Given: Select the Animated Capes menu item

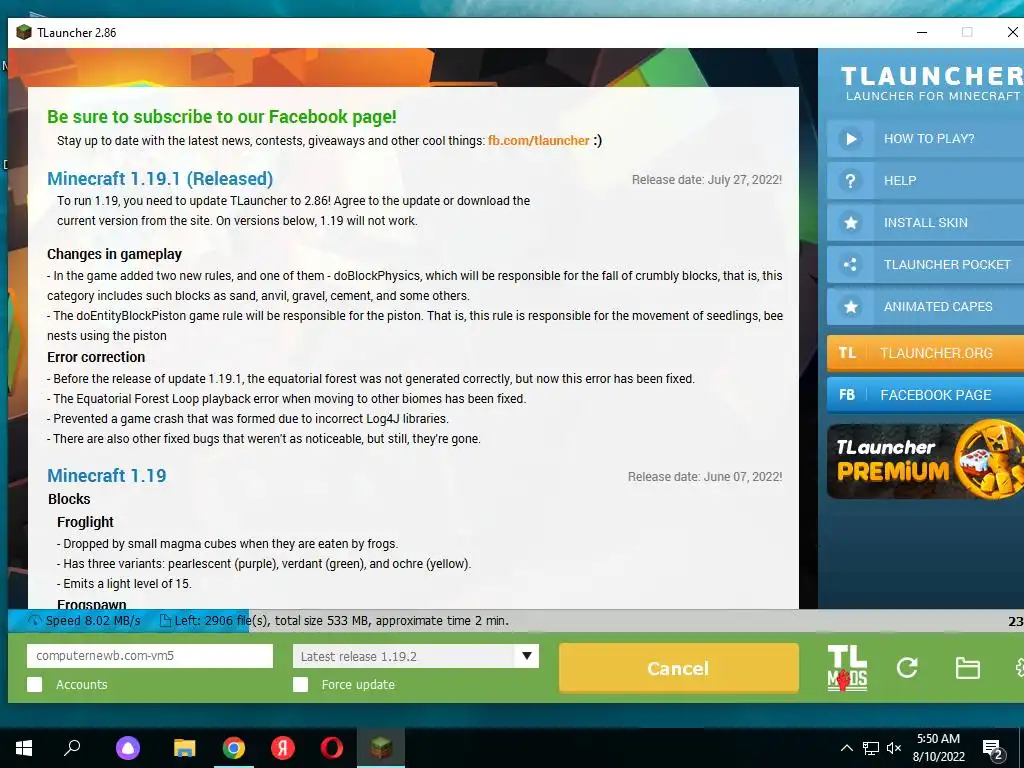Looking at the screenshot, I should click(925, 306).
